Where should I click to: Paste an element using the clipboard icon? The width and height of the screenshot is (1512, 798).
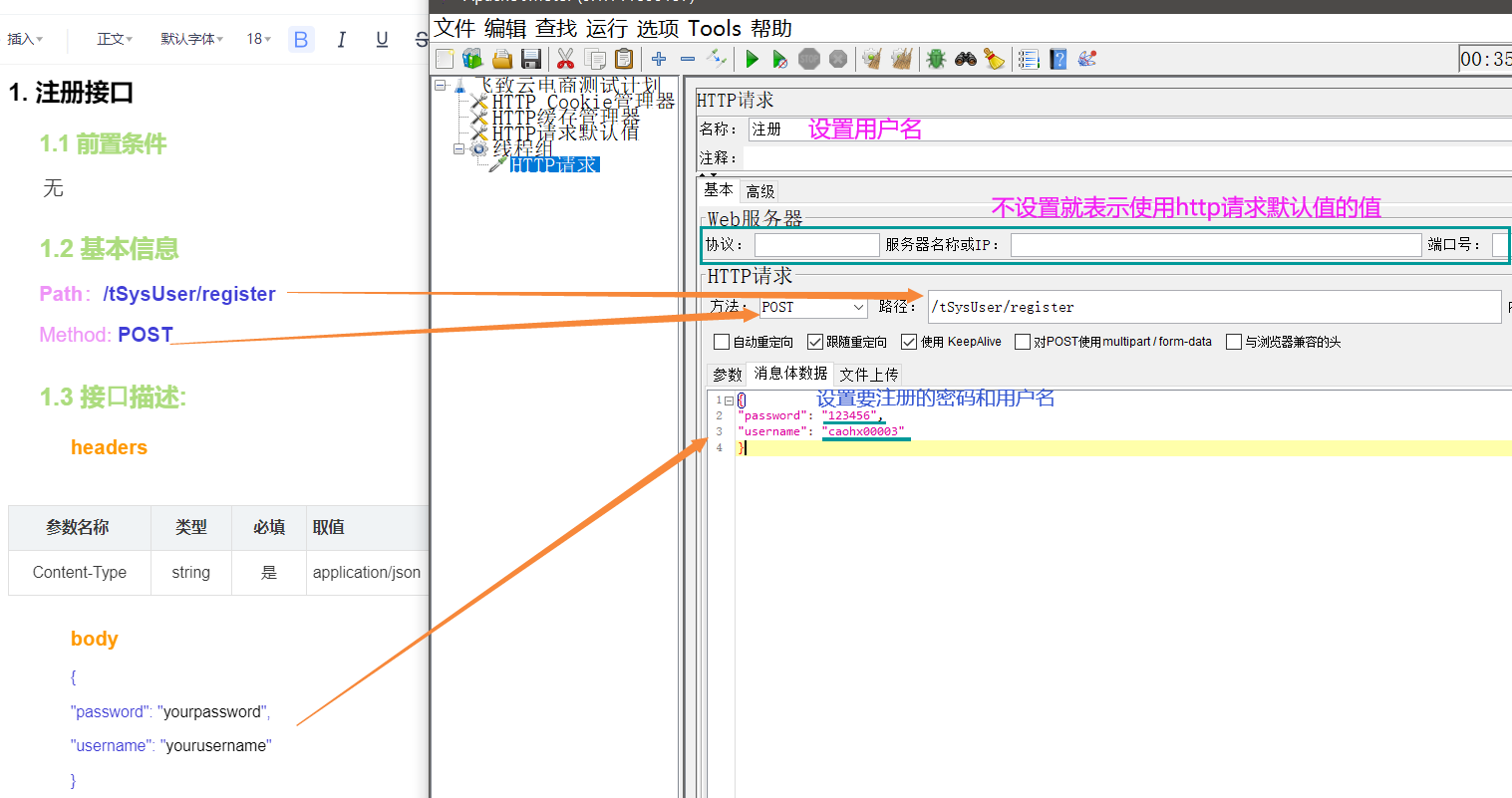pyautogui.click(x=624, y=59)
